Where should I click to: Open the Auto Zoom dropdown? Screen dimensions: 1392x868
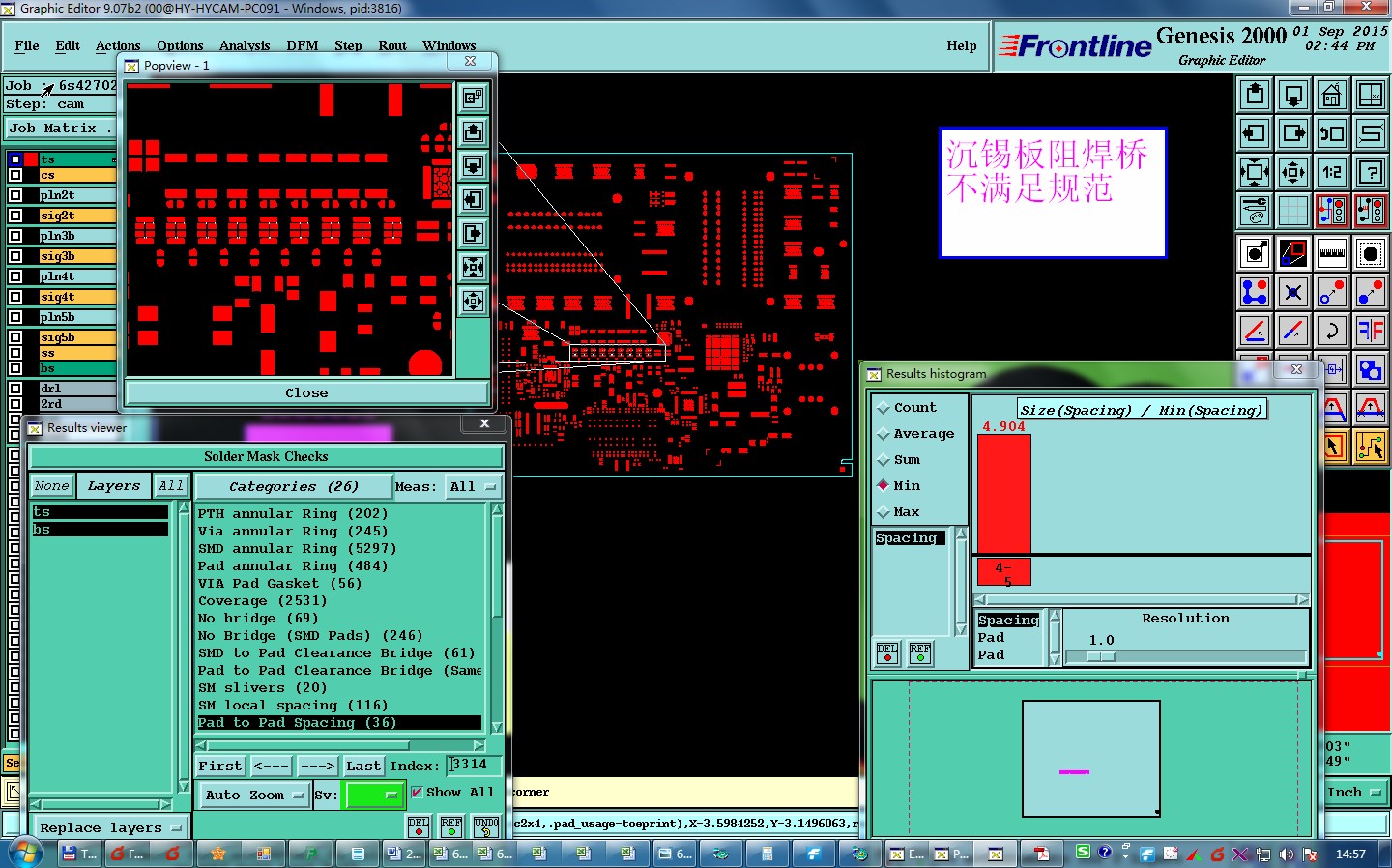coord(253,796)
